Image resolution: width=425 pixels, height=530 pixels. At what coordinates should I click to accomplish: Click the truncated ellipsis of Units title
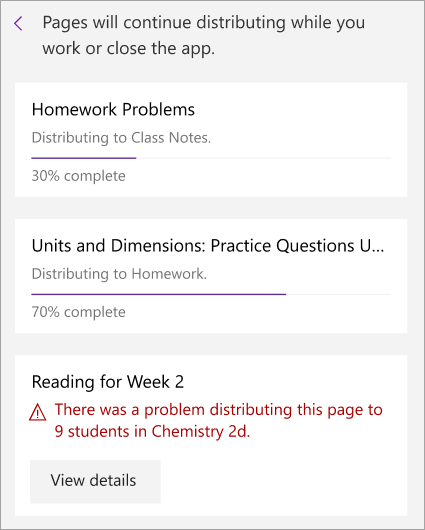(x=379, y=250)
